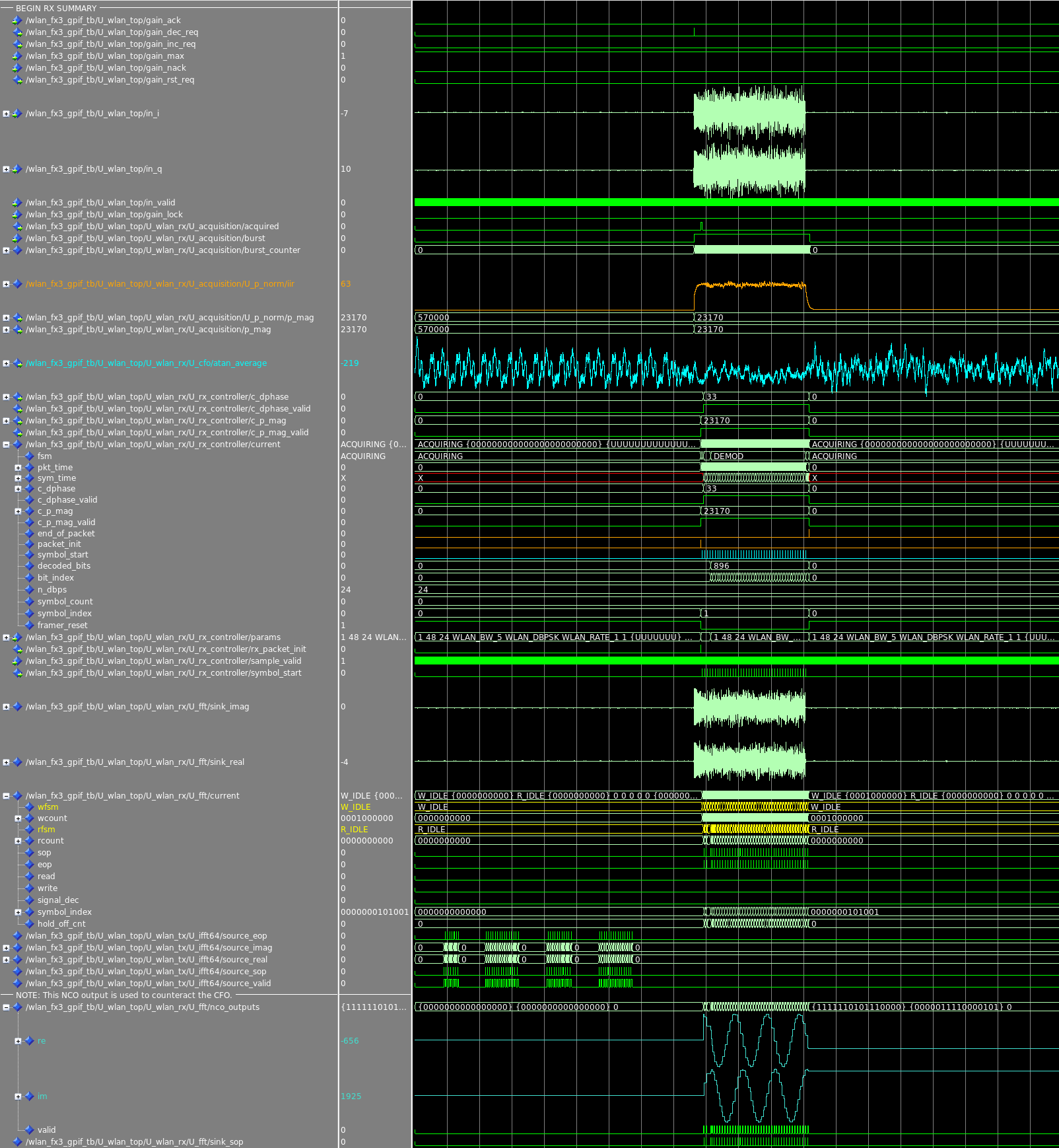Expand the re NCO output
Viewport: 1059px width, 1148px height.
pyautogui.click(x=18, y=1041)
